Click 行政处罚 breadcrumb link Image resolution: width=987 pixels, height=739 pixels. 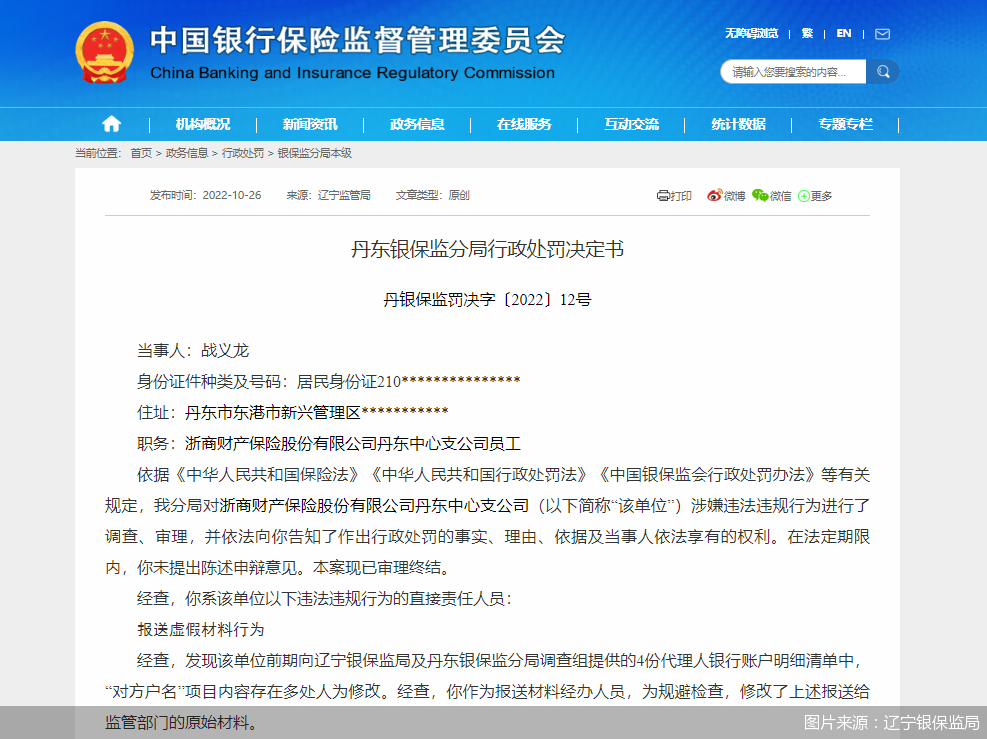pos(242,153)
